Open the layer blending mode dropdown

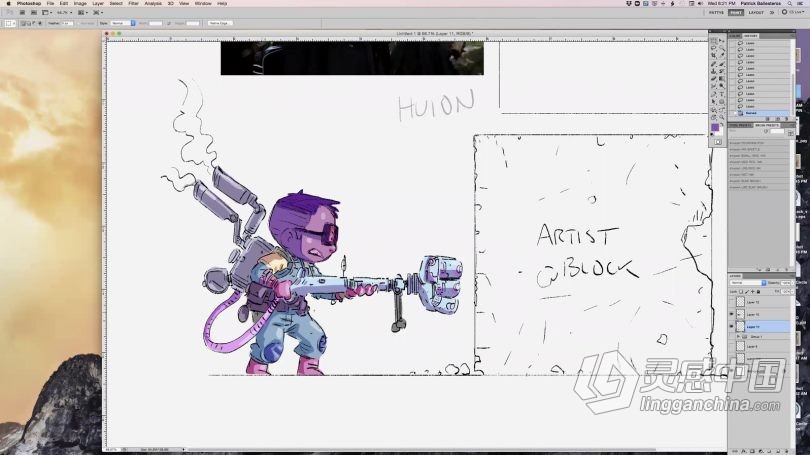click(x=749, y=283)
